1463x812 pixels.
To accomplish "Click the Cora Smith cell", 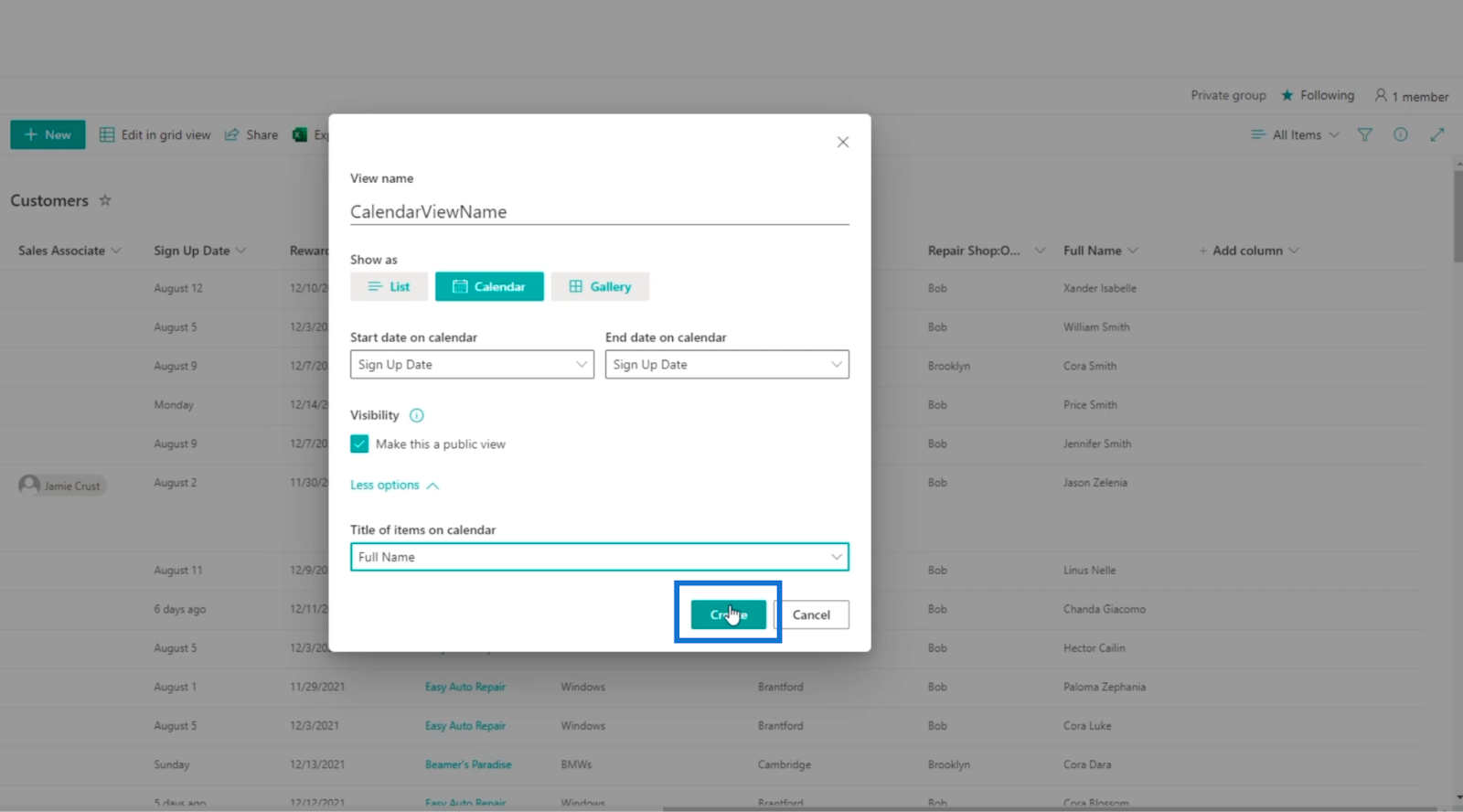I will pos(1090,366).
